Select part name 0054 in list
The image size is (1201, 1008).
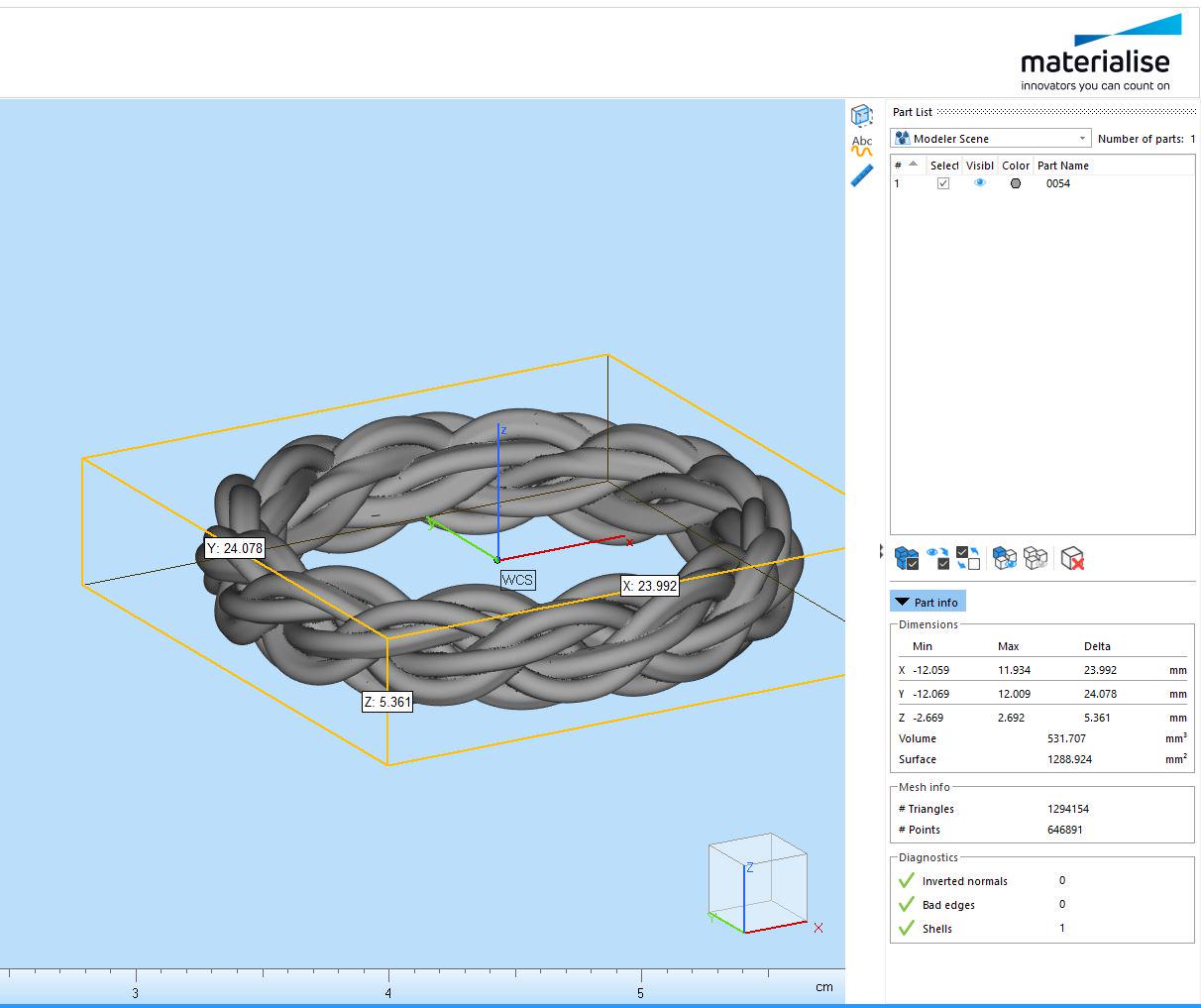pyautogui.click(x=1058, y=183)
